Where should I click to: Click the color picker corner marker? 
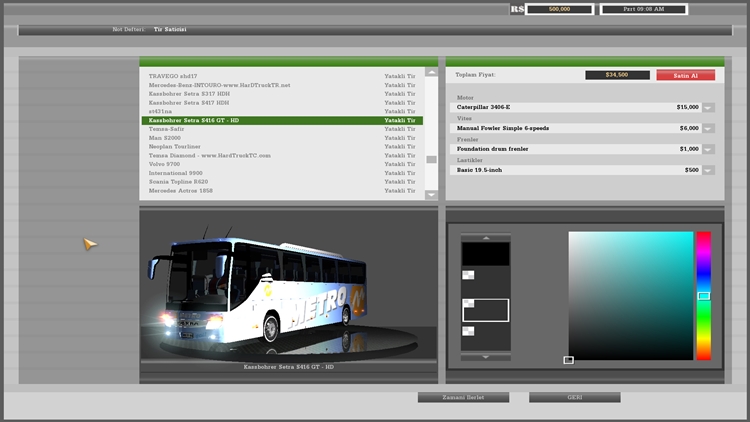click(x=568, y=360)
